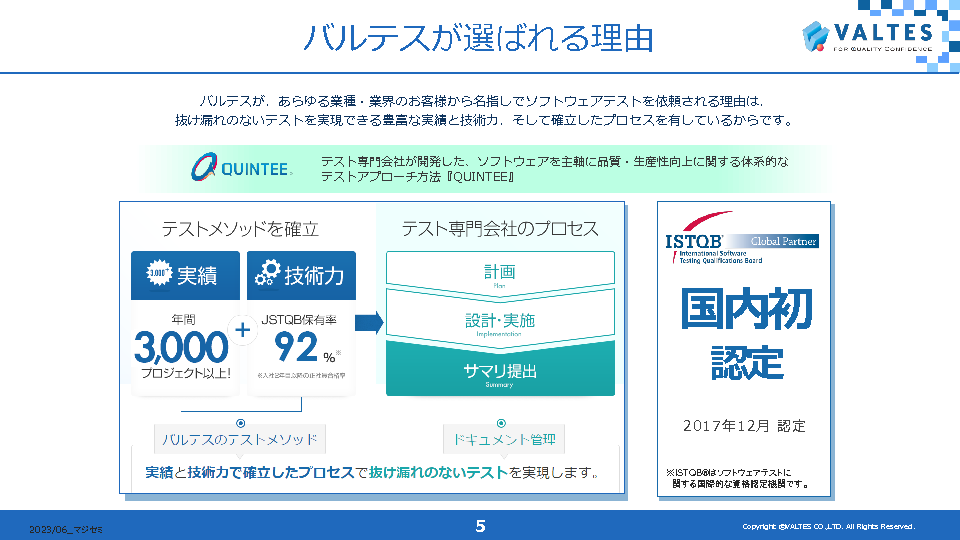The height and width of the screenshot is (540, 960).
Task: Click the ドキュメント管理 label
Action: (501, 440)
